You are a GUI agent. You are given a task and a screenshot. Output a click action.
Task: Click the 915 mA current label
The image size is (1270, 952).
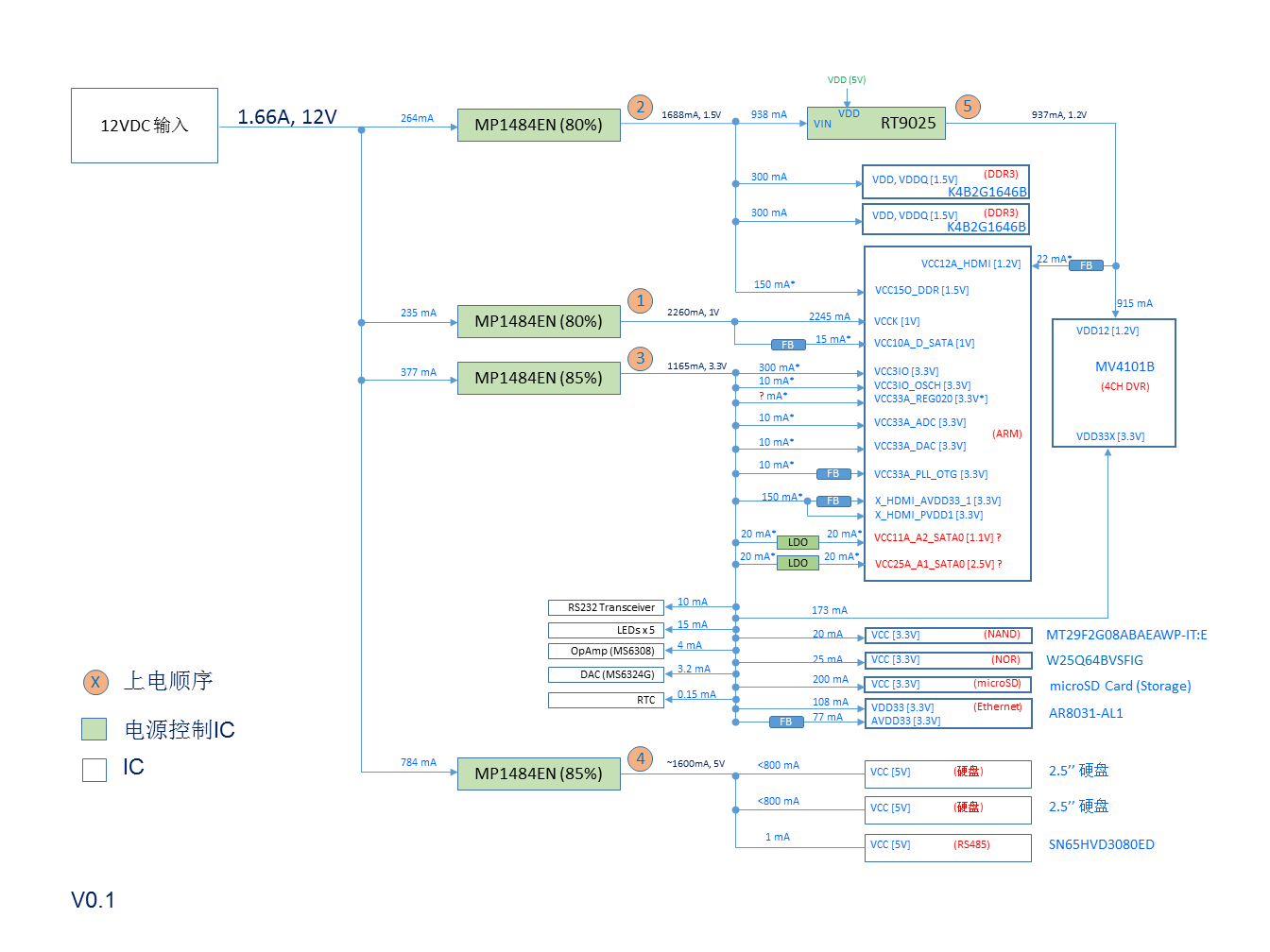pos(1135,303)
